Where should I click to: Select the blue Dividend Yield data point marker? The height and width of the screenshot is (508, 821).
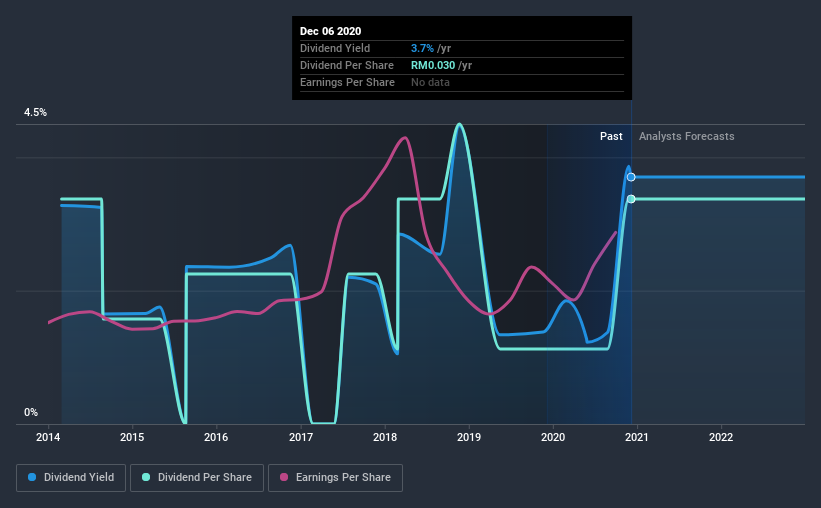(x=631, y=177)
